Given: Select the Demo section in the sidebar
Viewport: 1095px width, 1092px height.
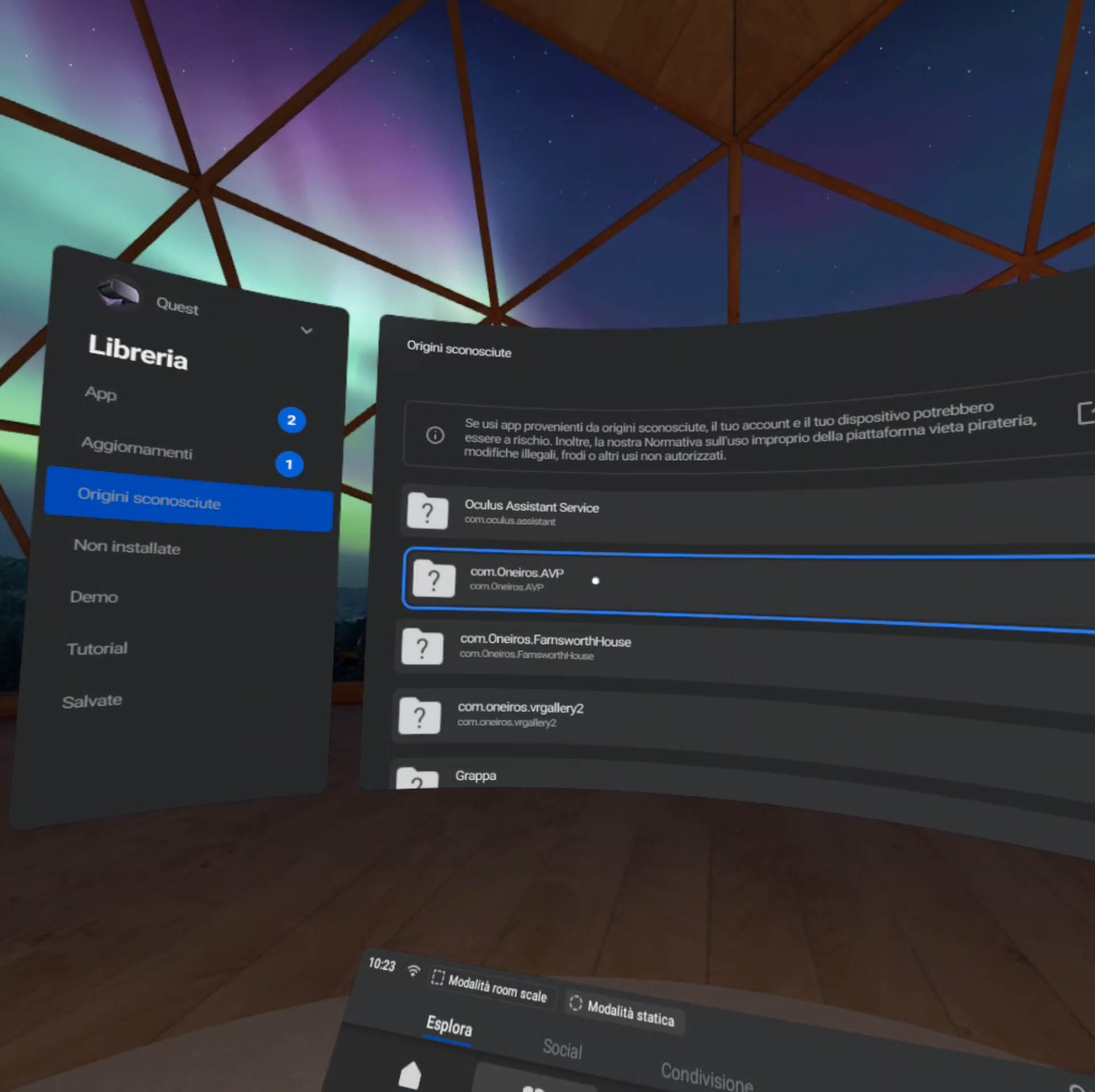Looking at the screenshot, I should point(94,597).
